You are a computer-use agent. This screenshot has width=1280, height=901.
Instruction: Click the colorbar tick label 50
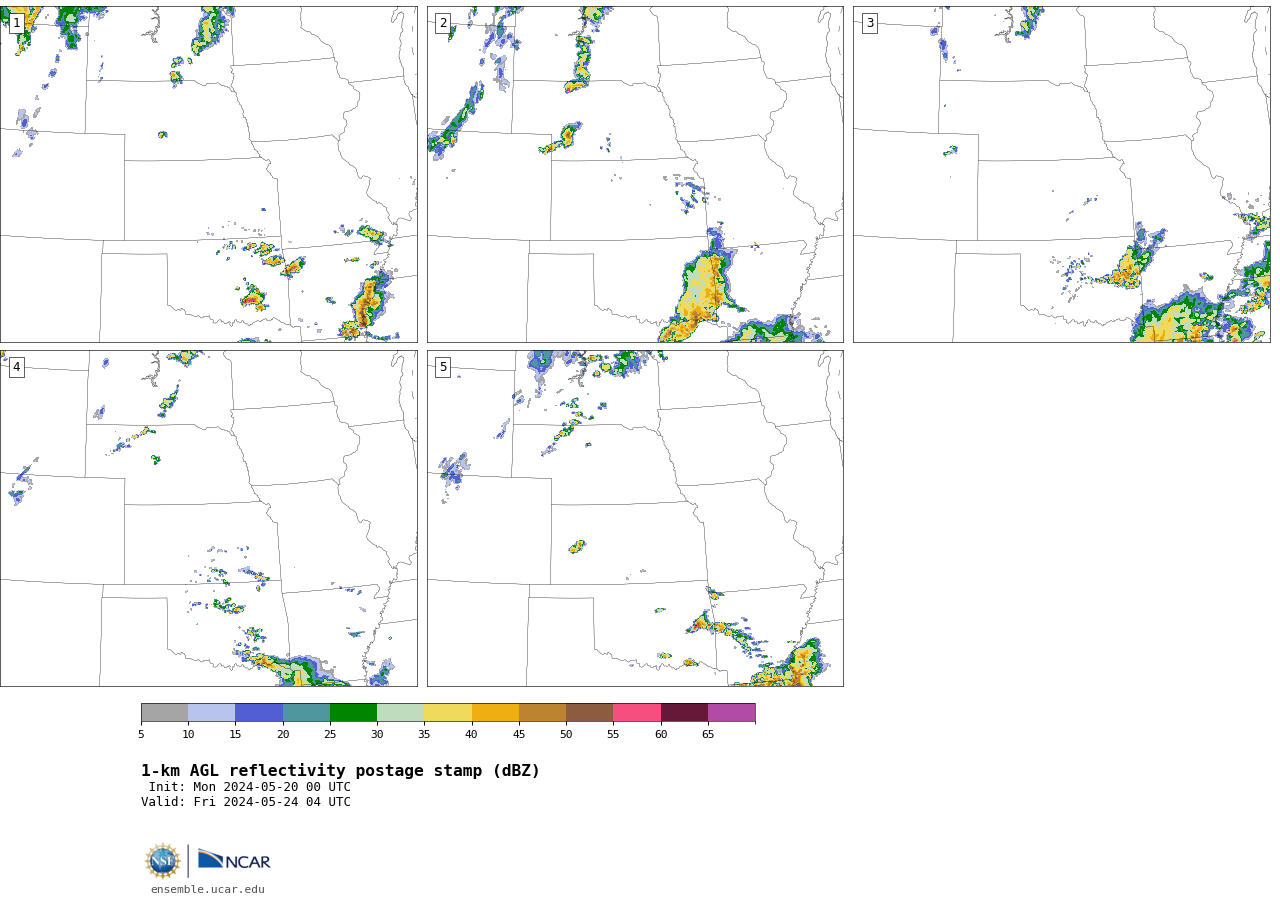[x=566, y=735]
